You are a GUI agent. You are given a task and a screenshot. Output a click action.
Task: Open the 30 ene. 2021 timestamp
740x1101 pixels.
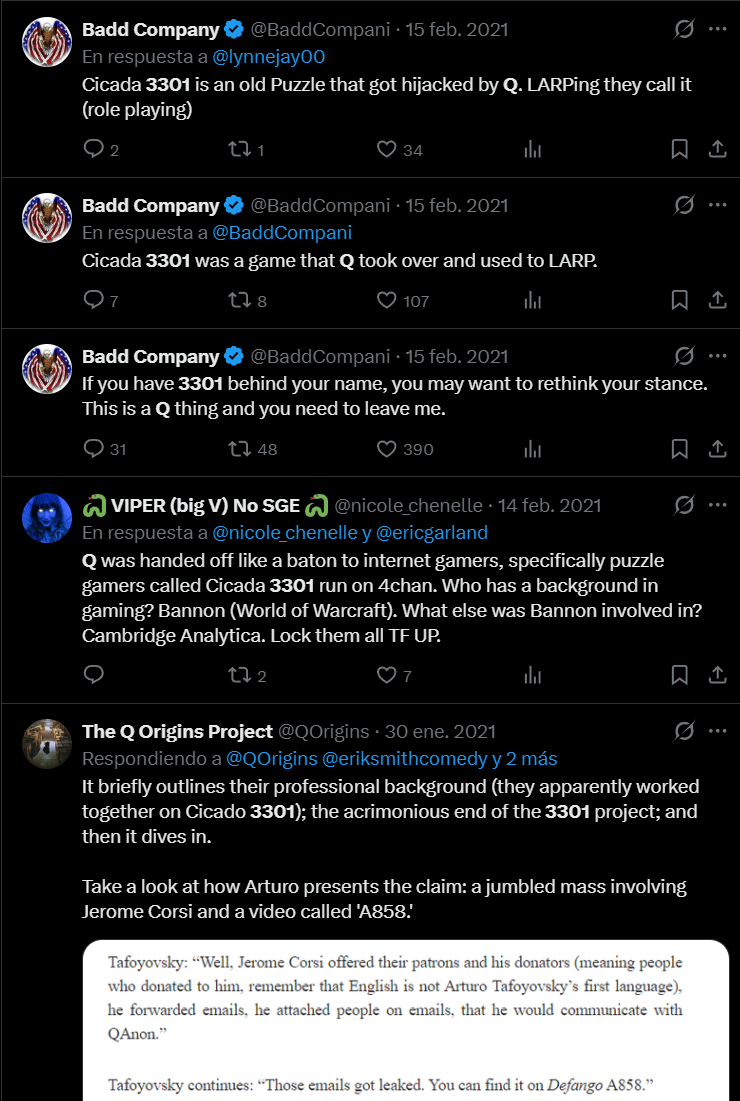(x=440, y=732)
